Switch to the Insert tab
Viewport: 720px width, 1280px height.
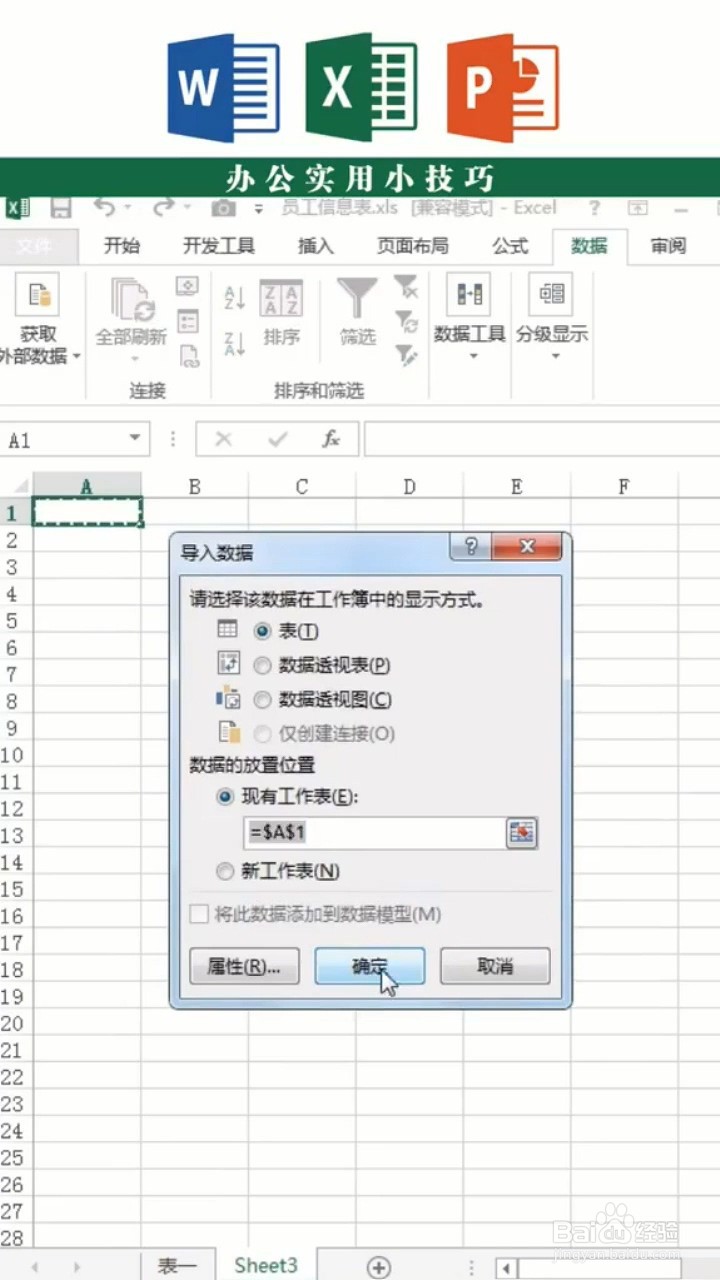click(x=316, y=246)
